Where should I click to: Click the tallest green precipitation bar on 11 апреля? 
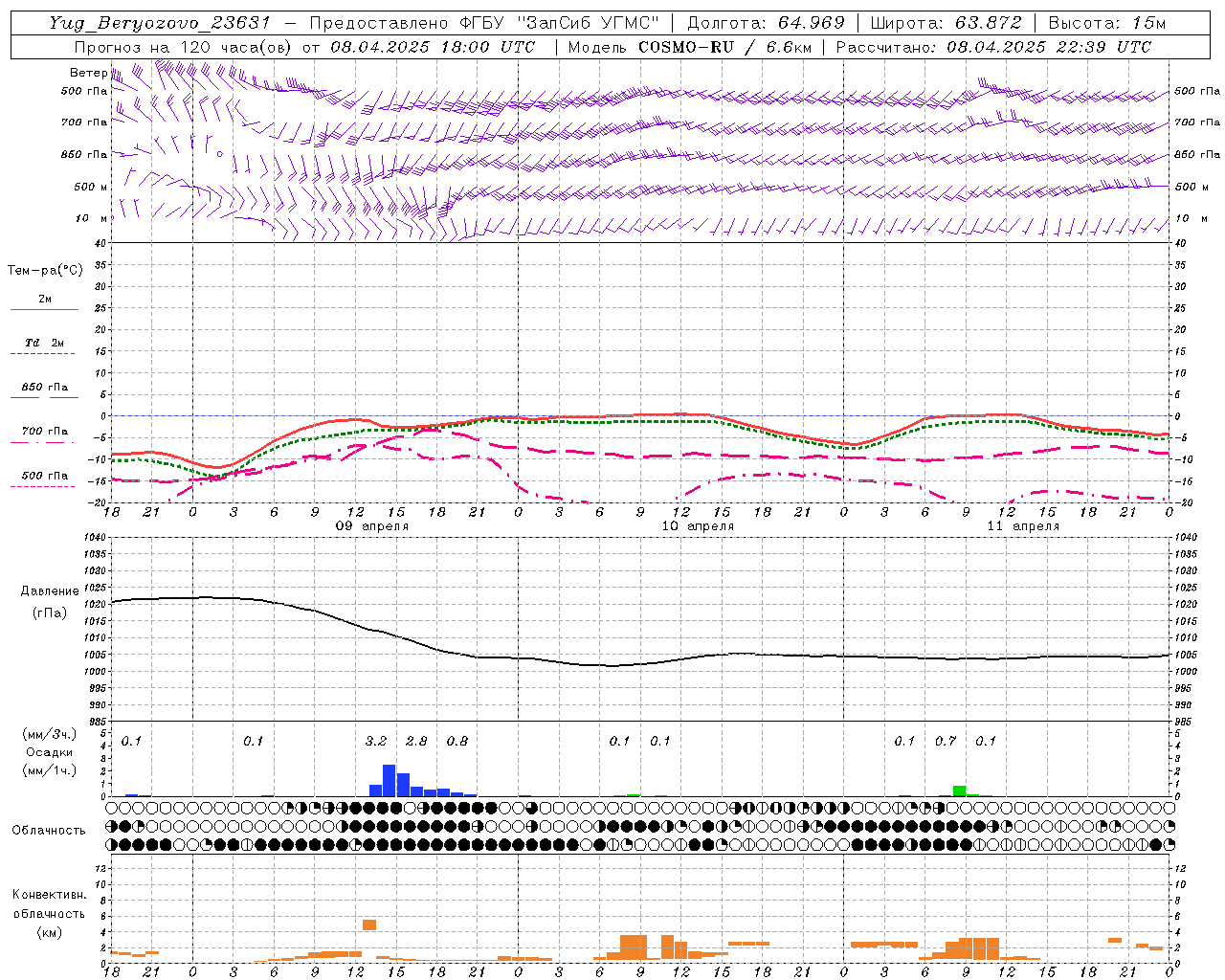click(x=959, y=791)
